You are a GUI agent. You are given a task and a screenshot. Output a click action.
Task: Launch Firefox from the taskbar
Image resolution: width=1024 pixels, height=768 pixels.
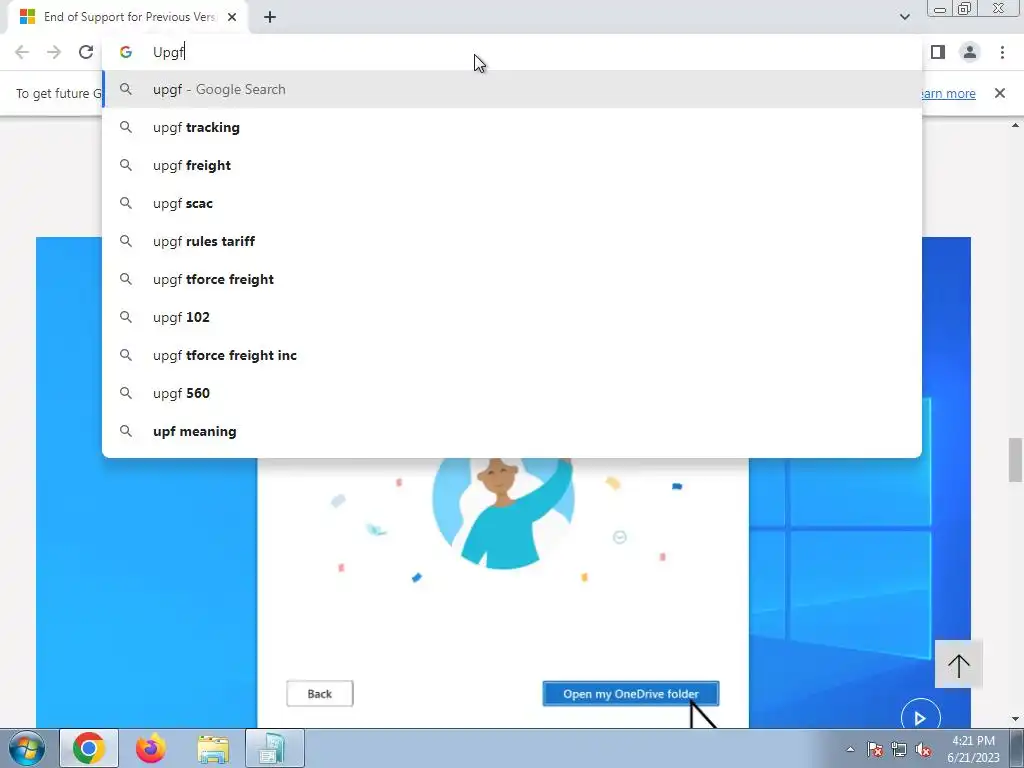(151, 748)
